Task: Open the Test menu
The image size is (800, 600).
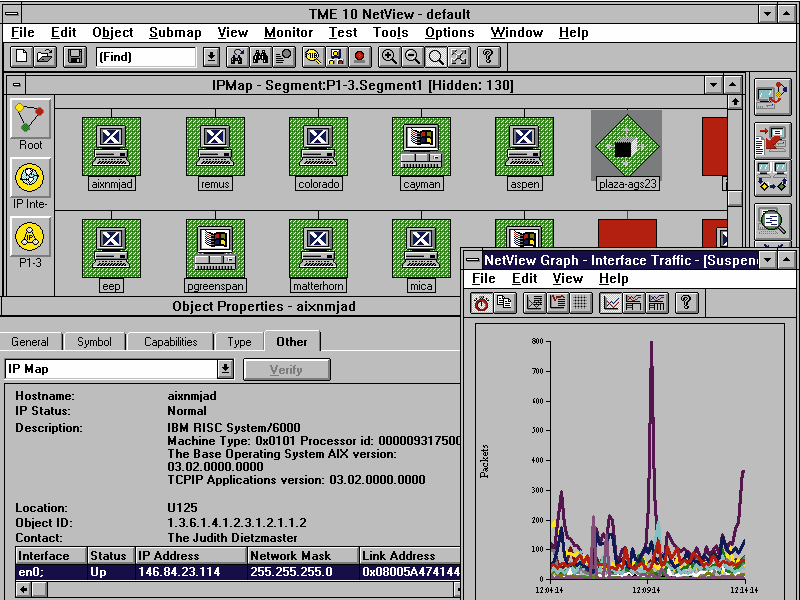Action: pos(343,33)
